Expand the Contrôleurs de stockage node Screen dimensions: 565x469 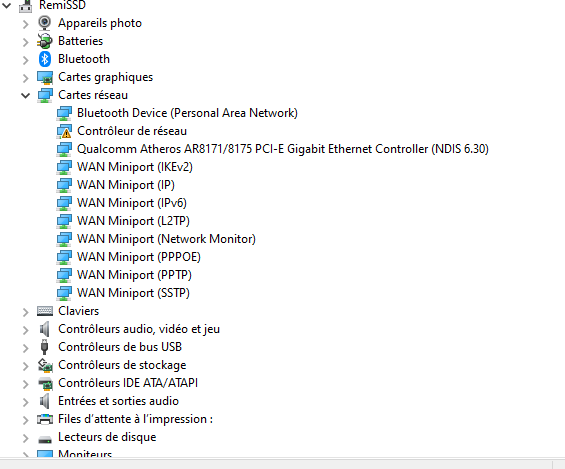click(x=25, y=366)
